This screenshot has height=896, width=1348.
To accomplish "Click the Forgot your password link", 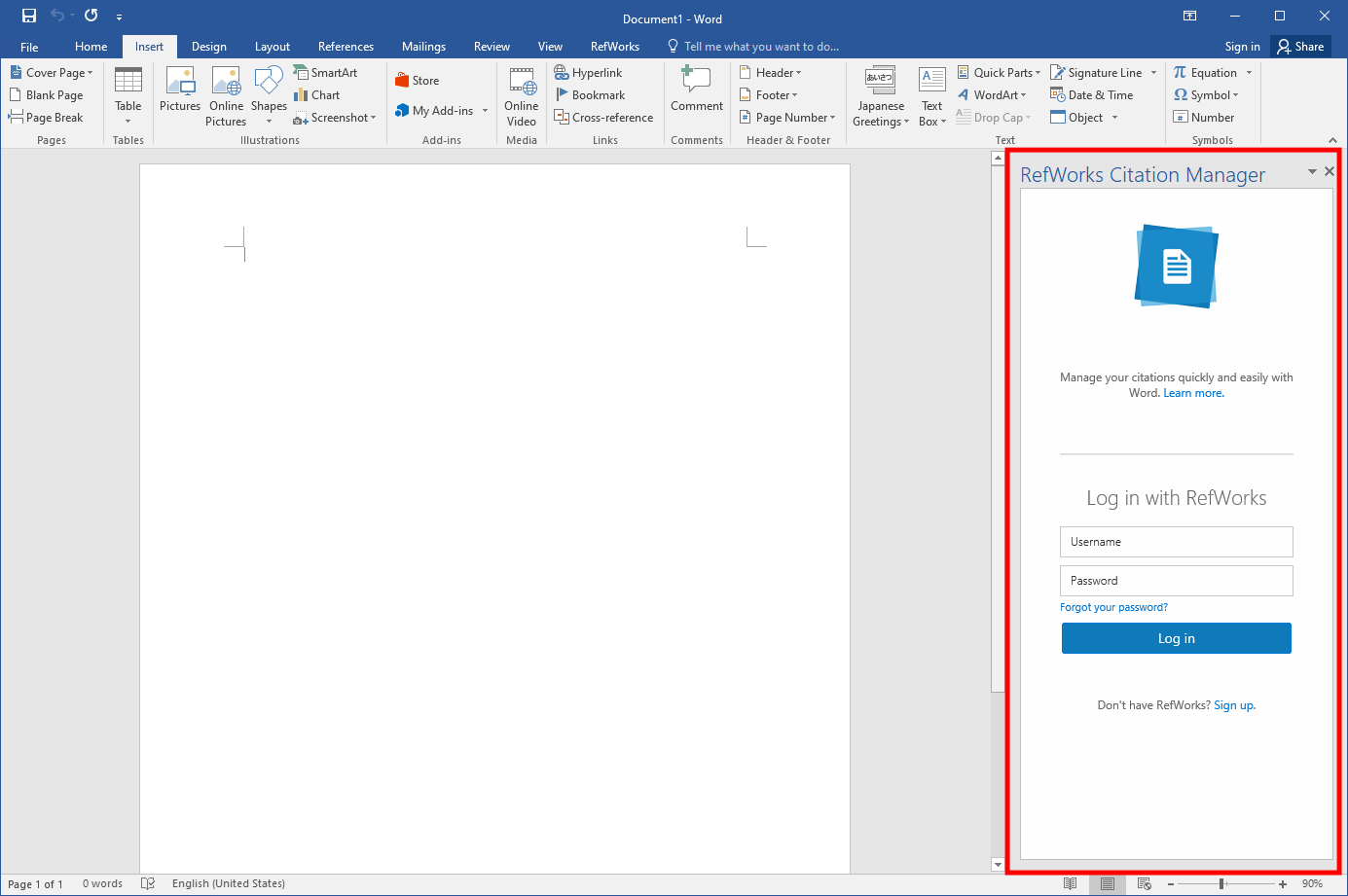I will pyautogui.click(x=1113, y=607).
